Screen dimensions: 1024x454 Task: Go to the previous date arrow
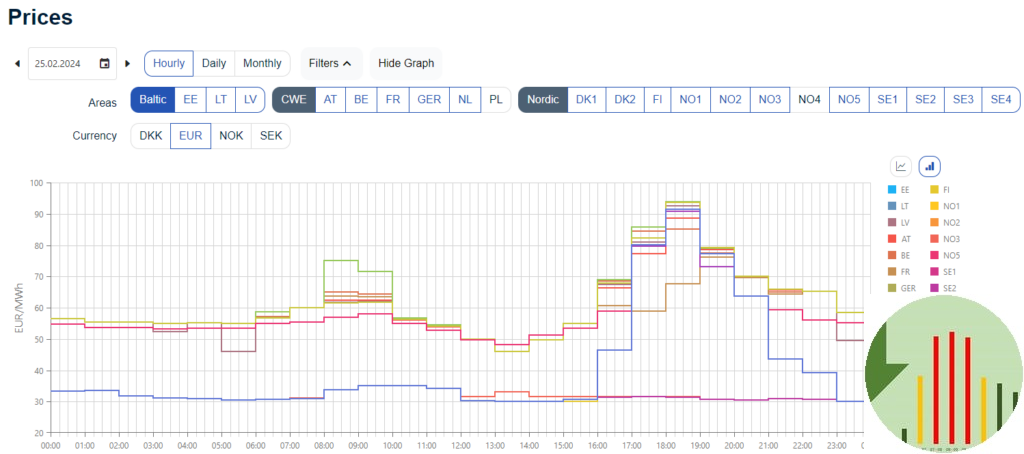point(17,63)
